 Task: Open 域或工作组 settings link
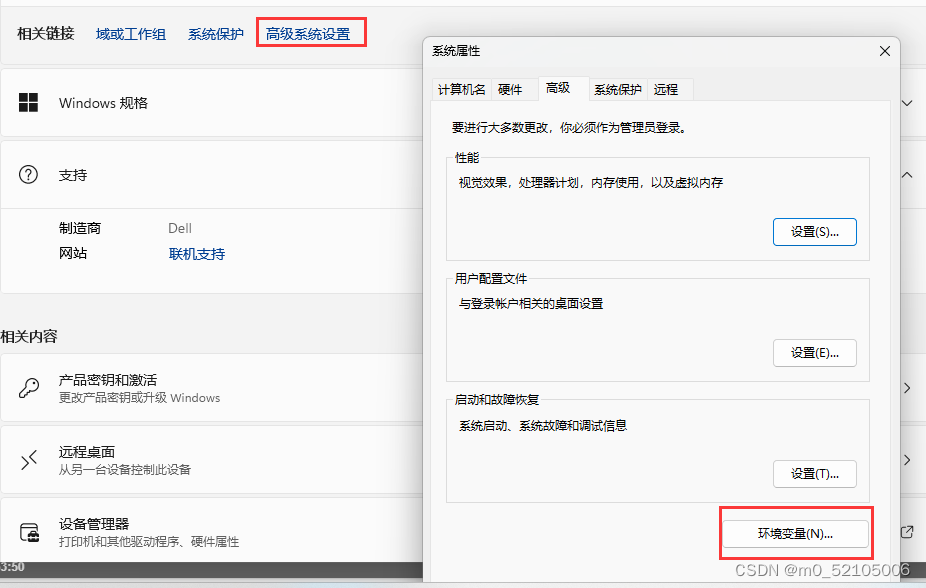[131, 33]
